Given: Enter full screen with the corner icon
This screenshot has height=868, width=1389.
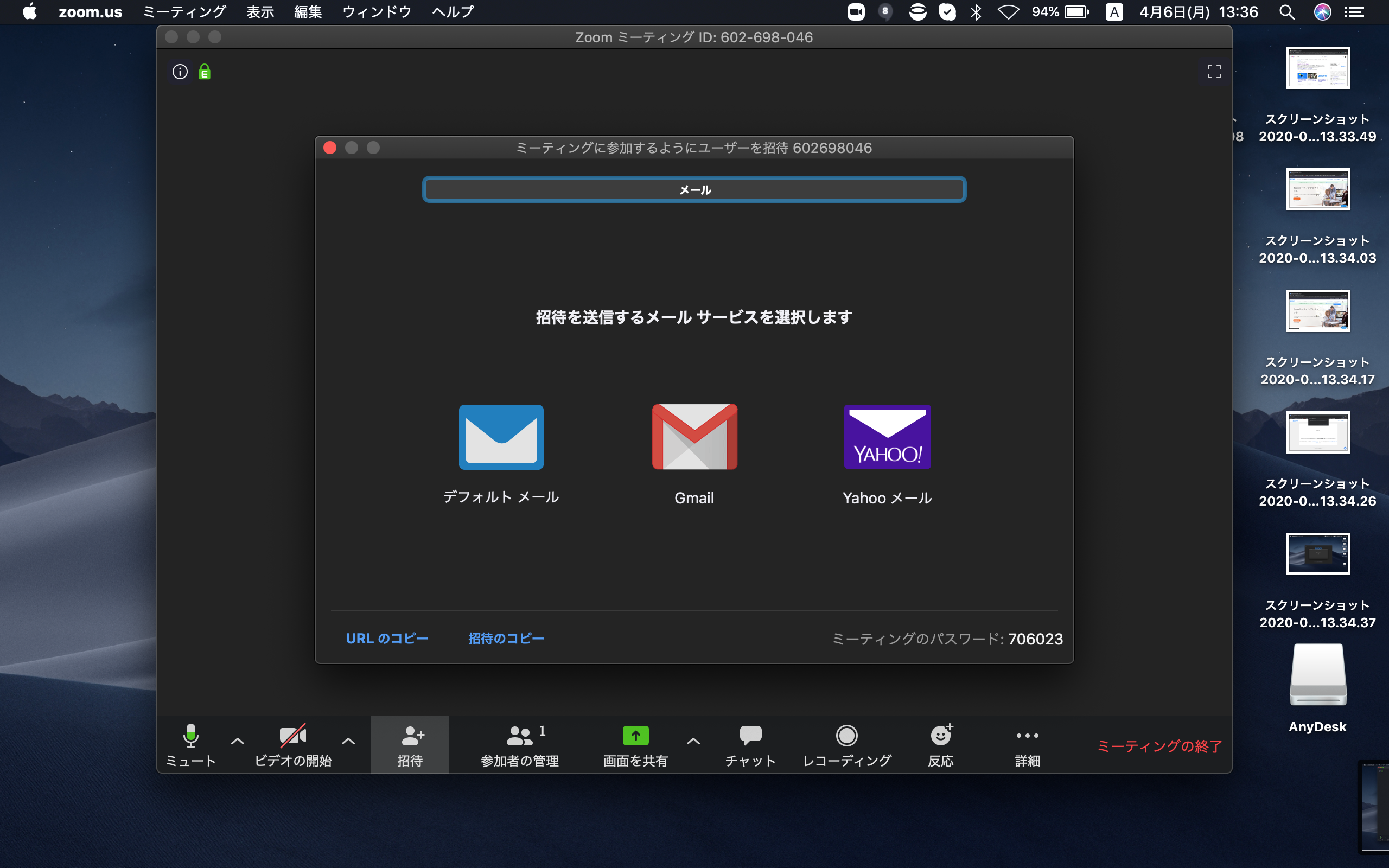Looking at the screenshot, I should pos(1214,72).
